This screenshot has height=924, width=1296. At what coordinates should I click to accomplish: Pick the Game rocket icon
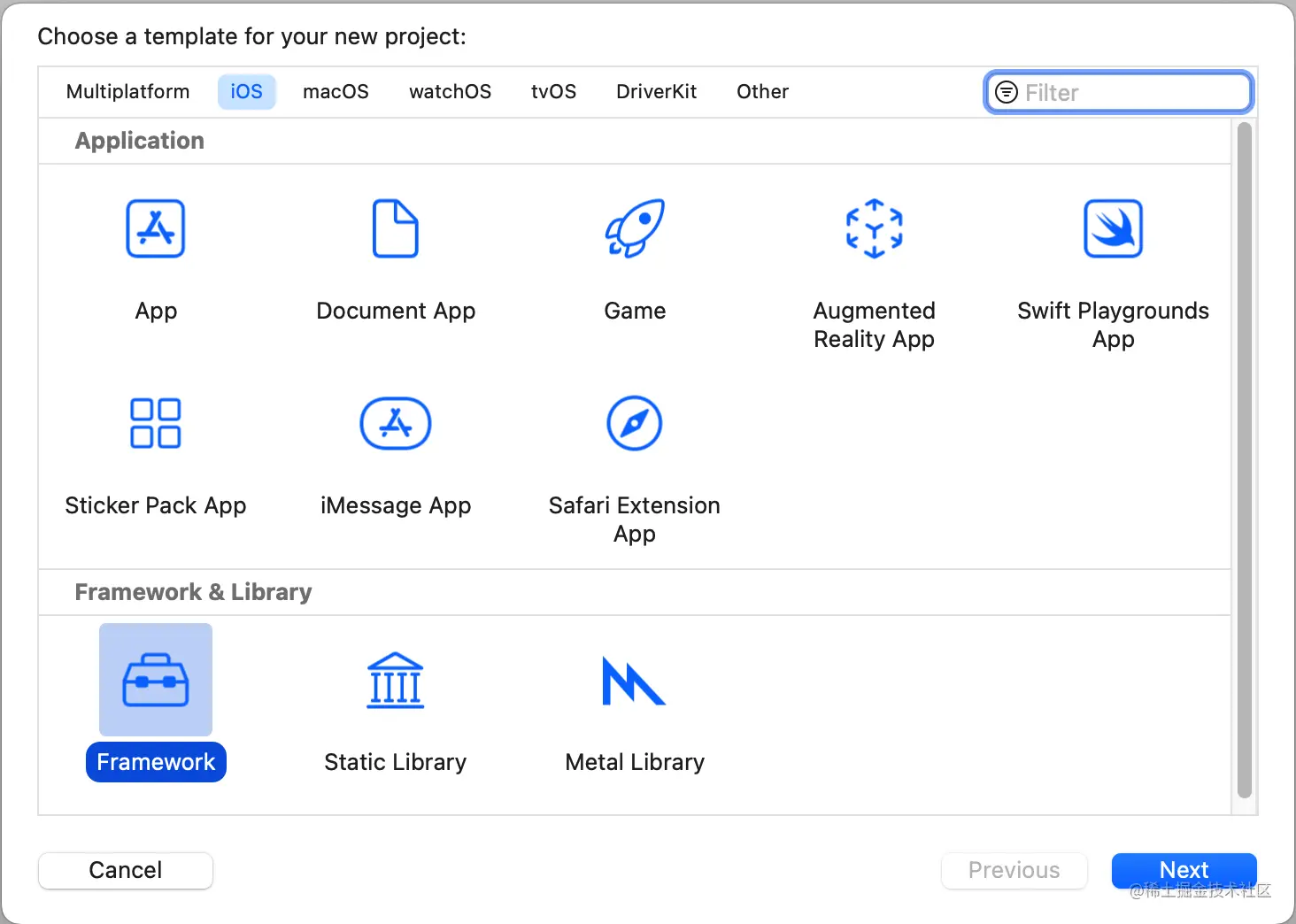click(x=635, y=228)
